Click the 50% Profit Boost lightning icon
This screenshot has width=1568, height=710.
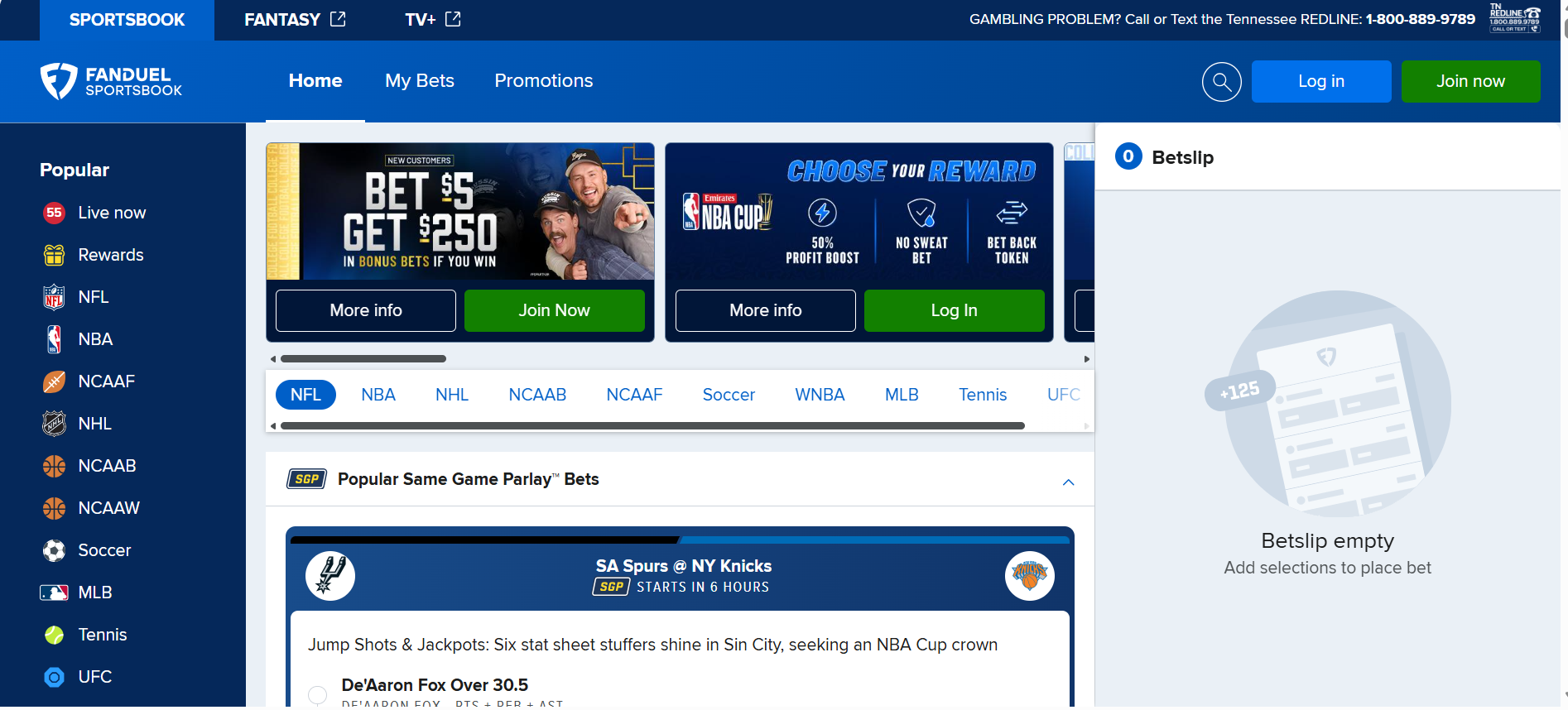tap(822, 213)
